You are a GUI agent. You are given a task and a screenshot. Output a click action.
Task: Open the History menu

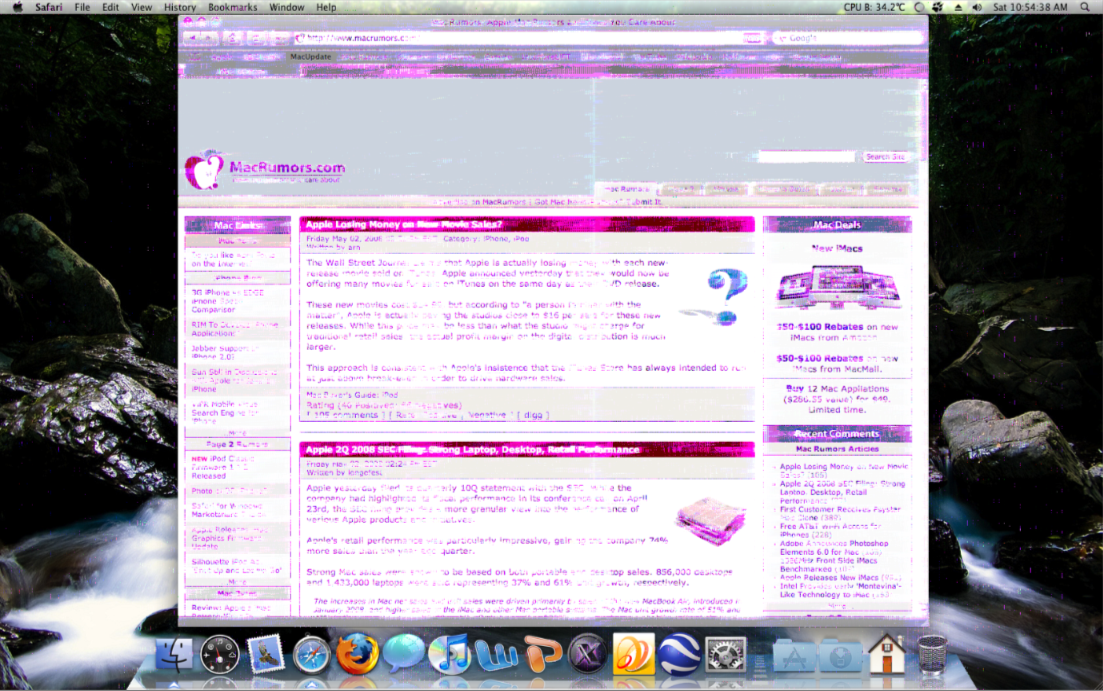pos(180,7)
